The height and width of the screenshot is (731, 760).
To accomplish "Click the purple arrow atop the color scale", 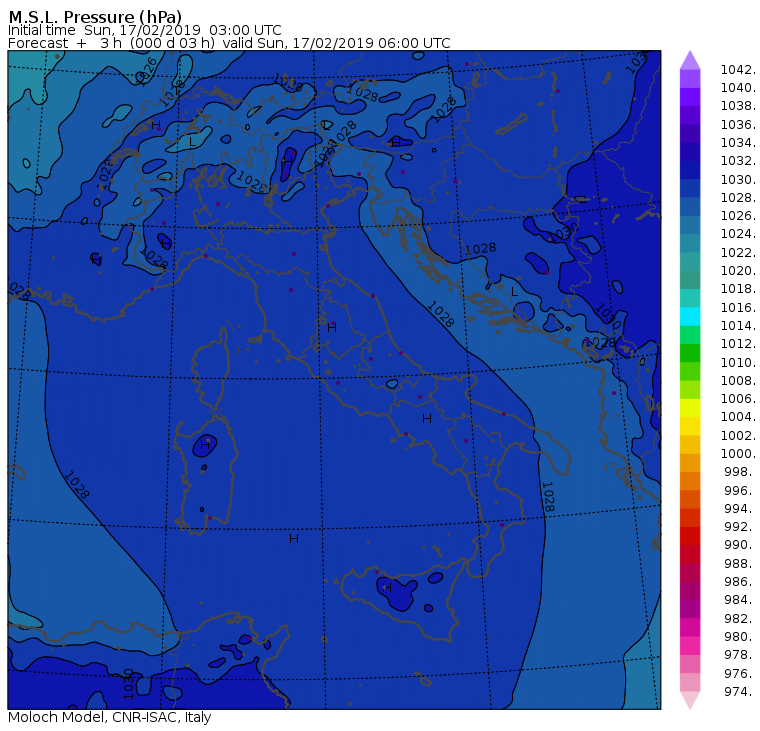I will [690, 60].
